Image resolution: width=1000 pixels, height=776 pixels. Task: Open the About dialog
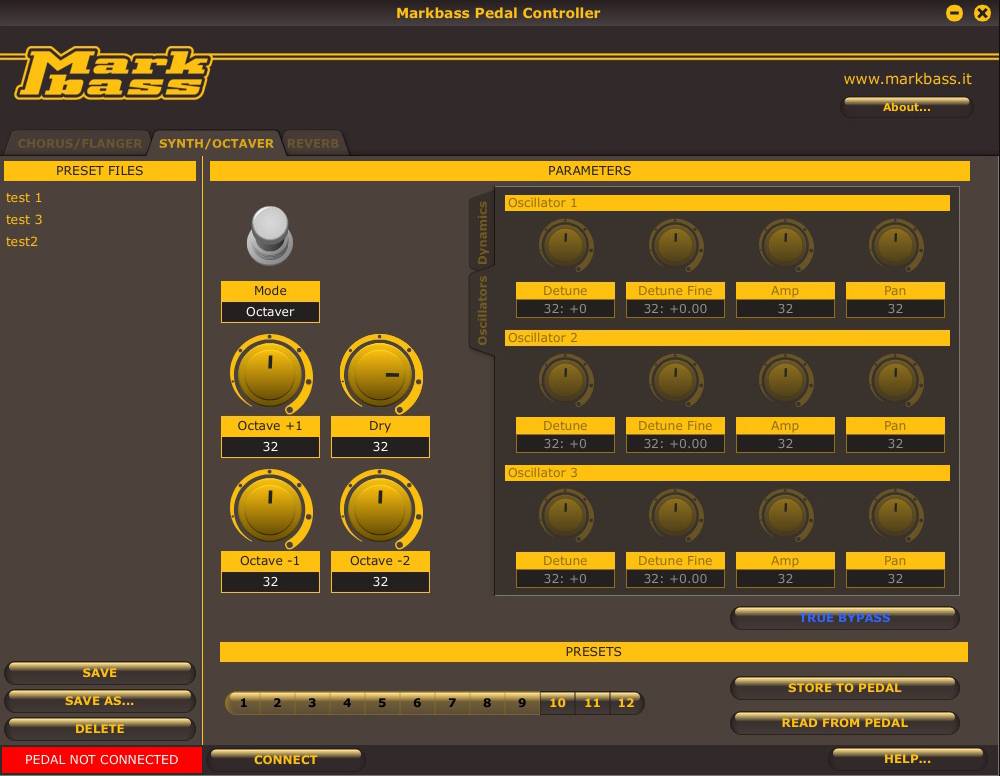coord(906,107)
